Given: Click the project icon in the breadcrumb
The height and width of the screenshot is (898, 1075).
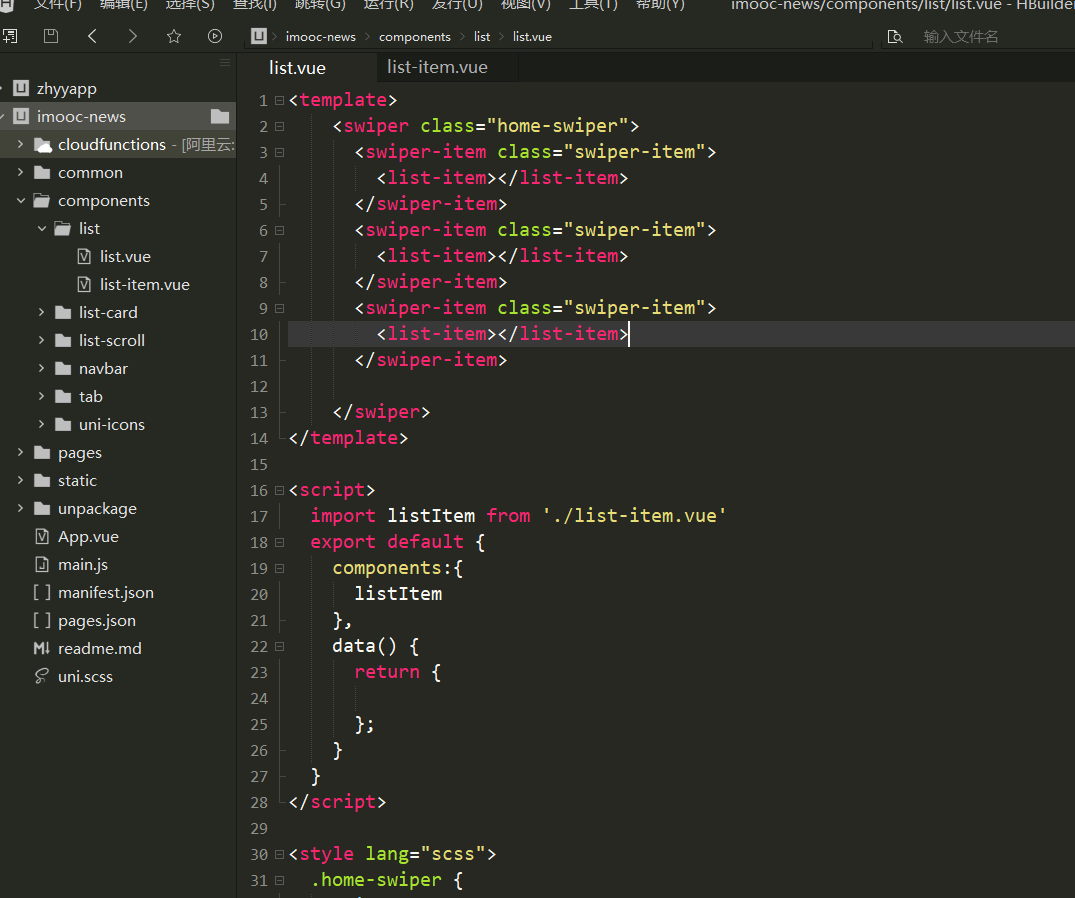Looking at the screenshot, I should pyautogui.click(x=258, y=36).
